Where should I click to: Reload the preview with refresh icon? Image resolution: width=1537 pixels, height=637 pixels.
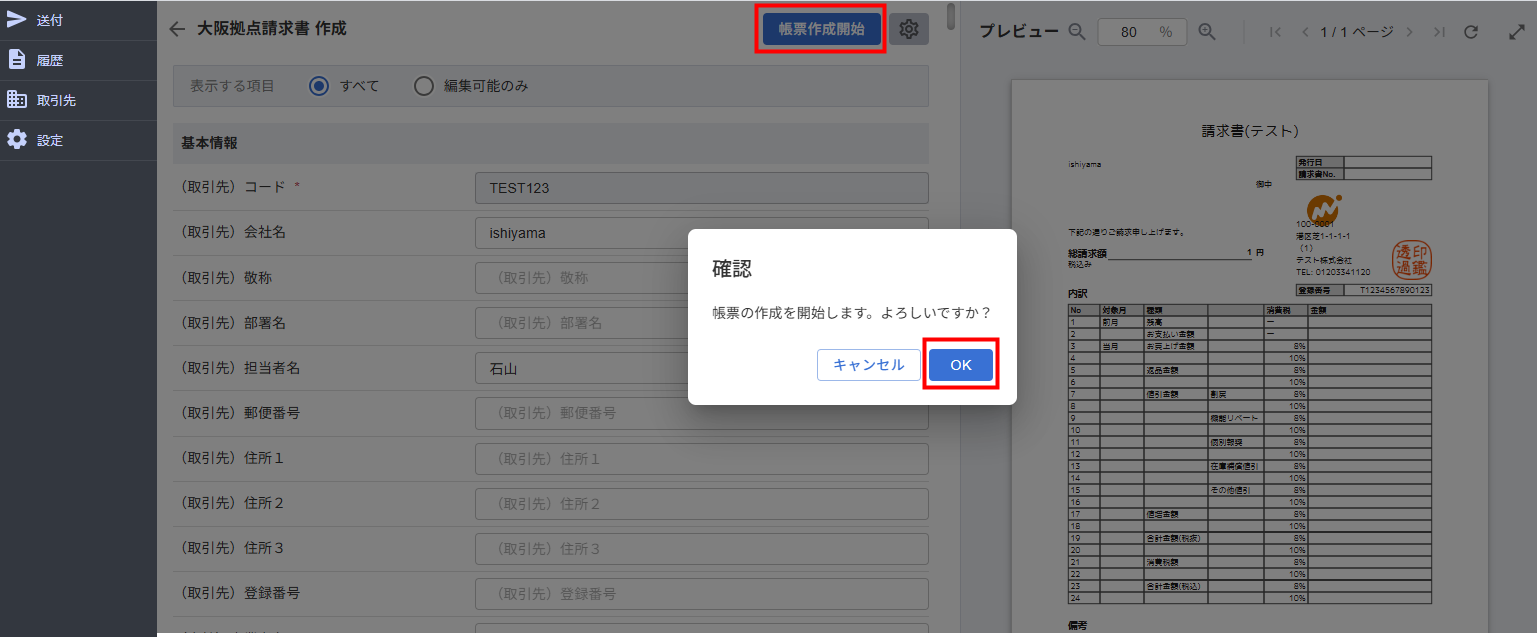pyautogui.click(x=1471, y=32)
